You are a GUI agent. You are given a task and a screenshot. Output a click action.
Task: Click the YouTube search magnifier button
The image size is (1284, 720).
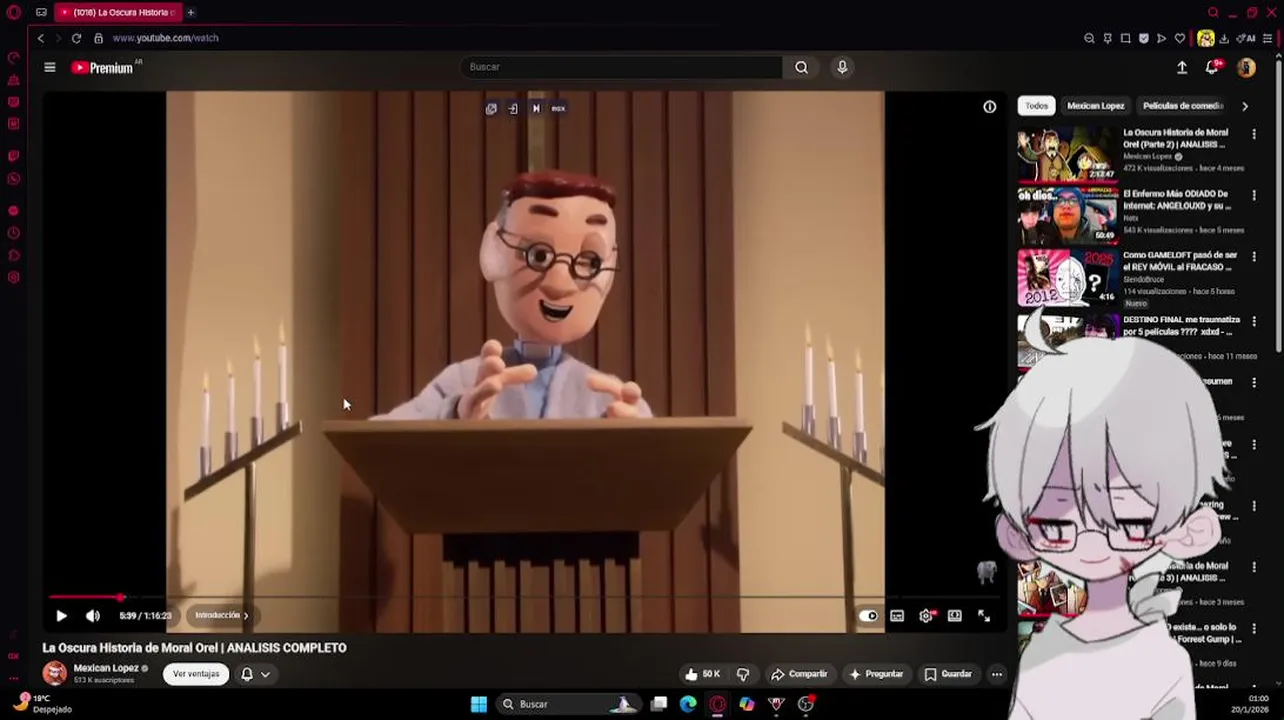[x=801, y=67]
